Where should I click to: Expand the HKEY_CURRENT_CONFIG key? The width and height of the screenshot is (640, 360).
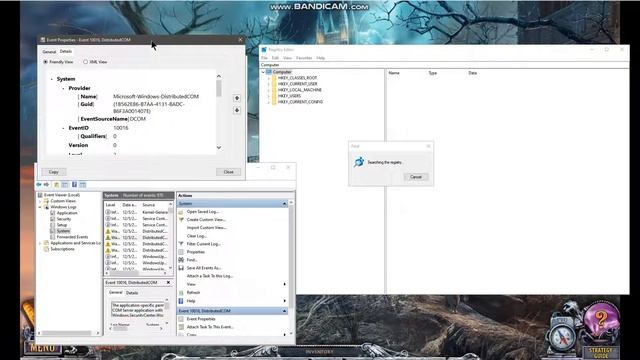(269, 102)
